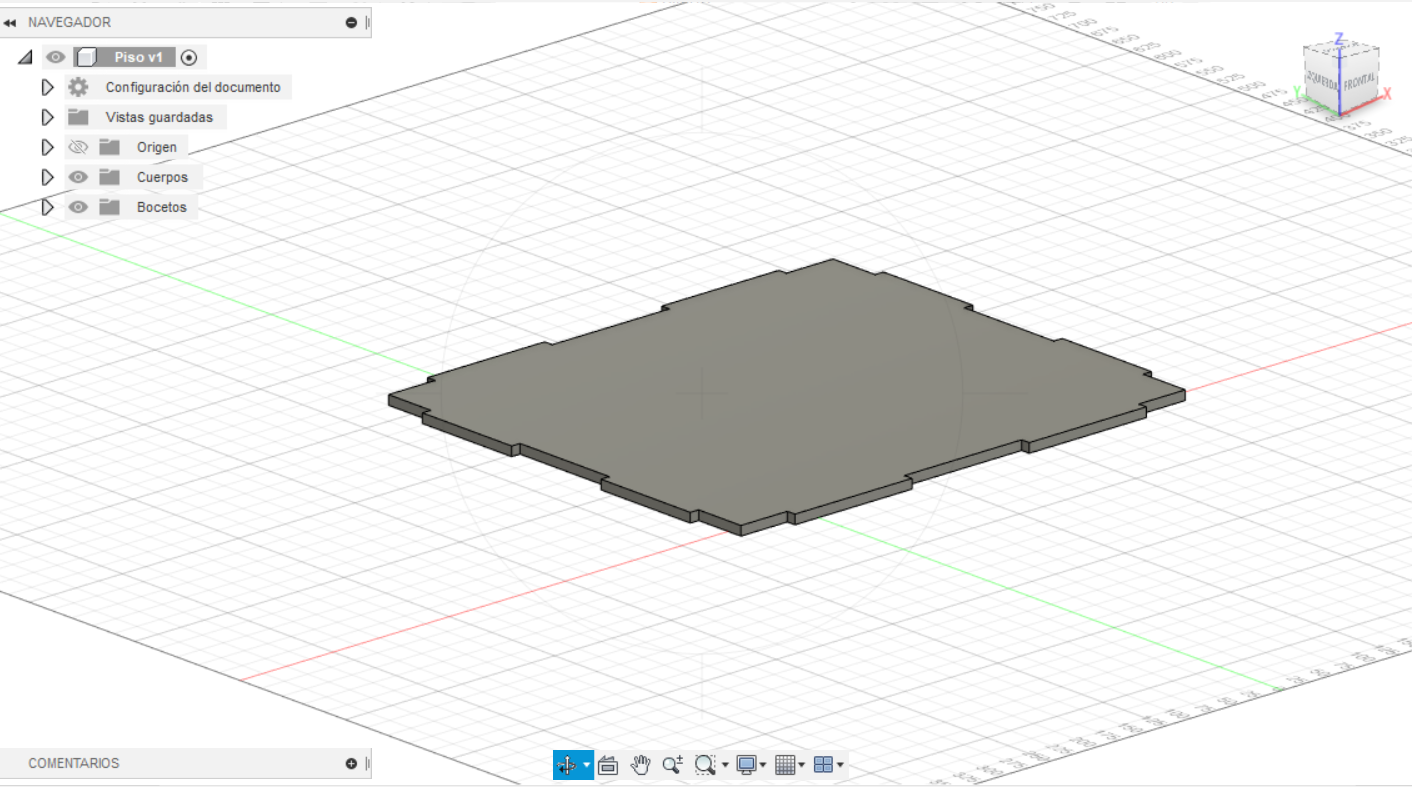Select the Cuerpos label
The image size is (1412, 787).
[162, 177]
